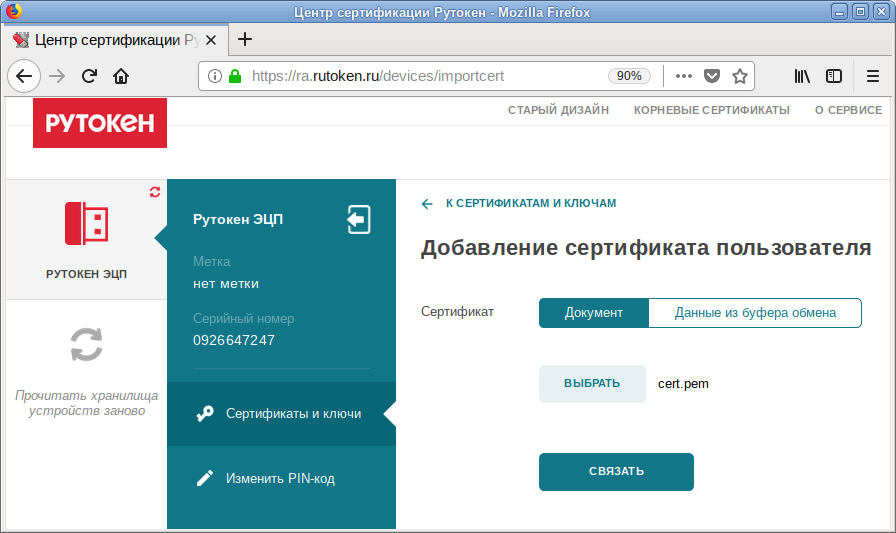896x533 pixels.
Task: Select the red Рутокен ЭЦП device icon
Action: coord(86,223)
